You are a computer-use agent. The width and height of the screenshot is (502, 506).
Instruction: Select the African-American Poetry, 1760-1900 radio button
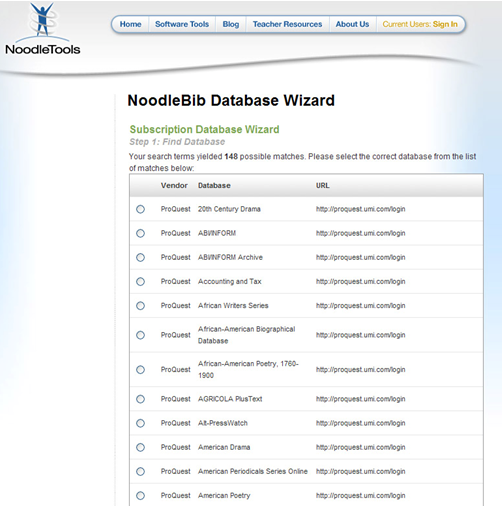(140, 370)
